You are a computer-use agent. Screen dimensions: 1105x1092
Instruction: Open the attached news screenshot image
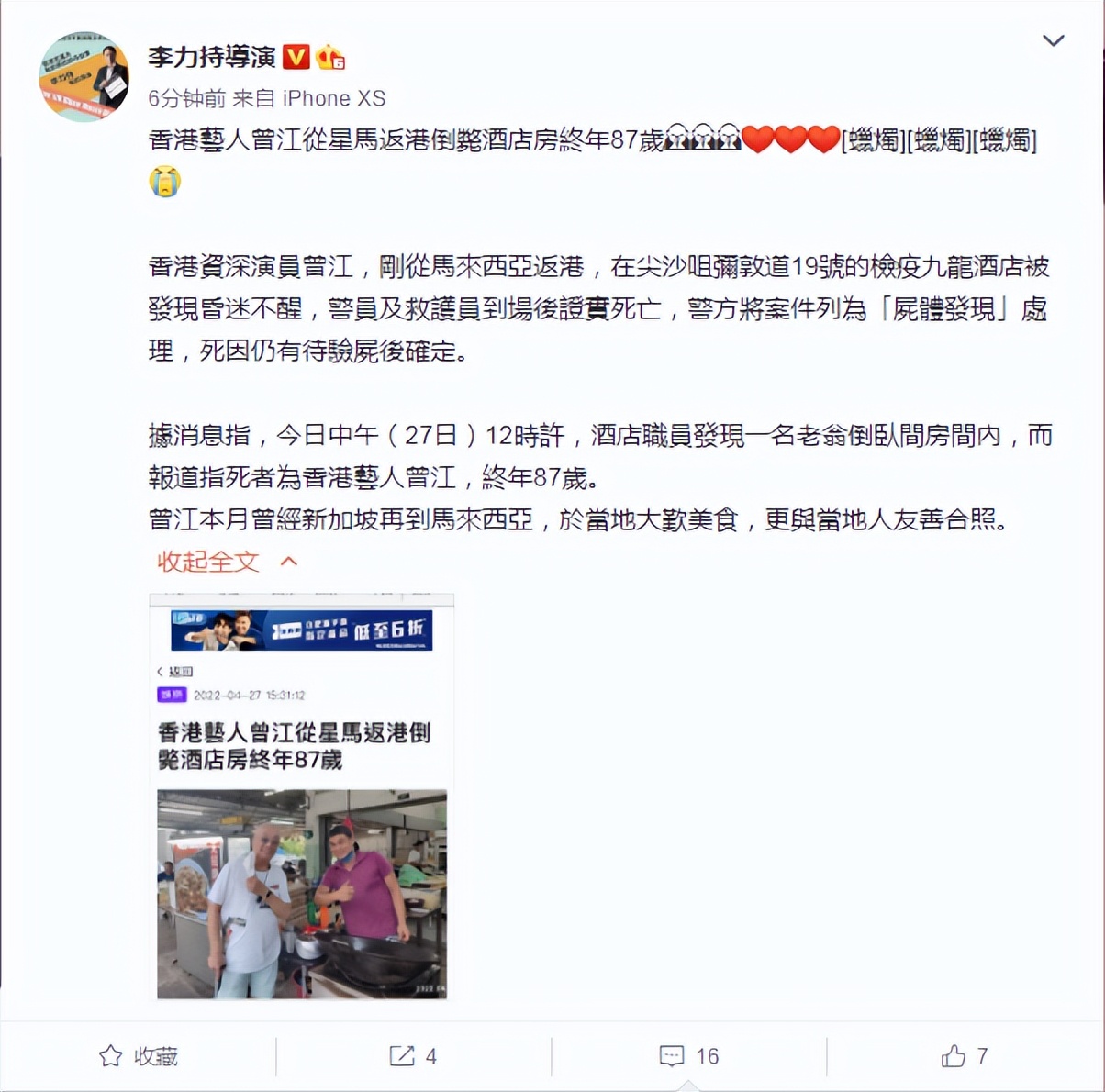pos(302,797)
